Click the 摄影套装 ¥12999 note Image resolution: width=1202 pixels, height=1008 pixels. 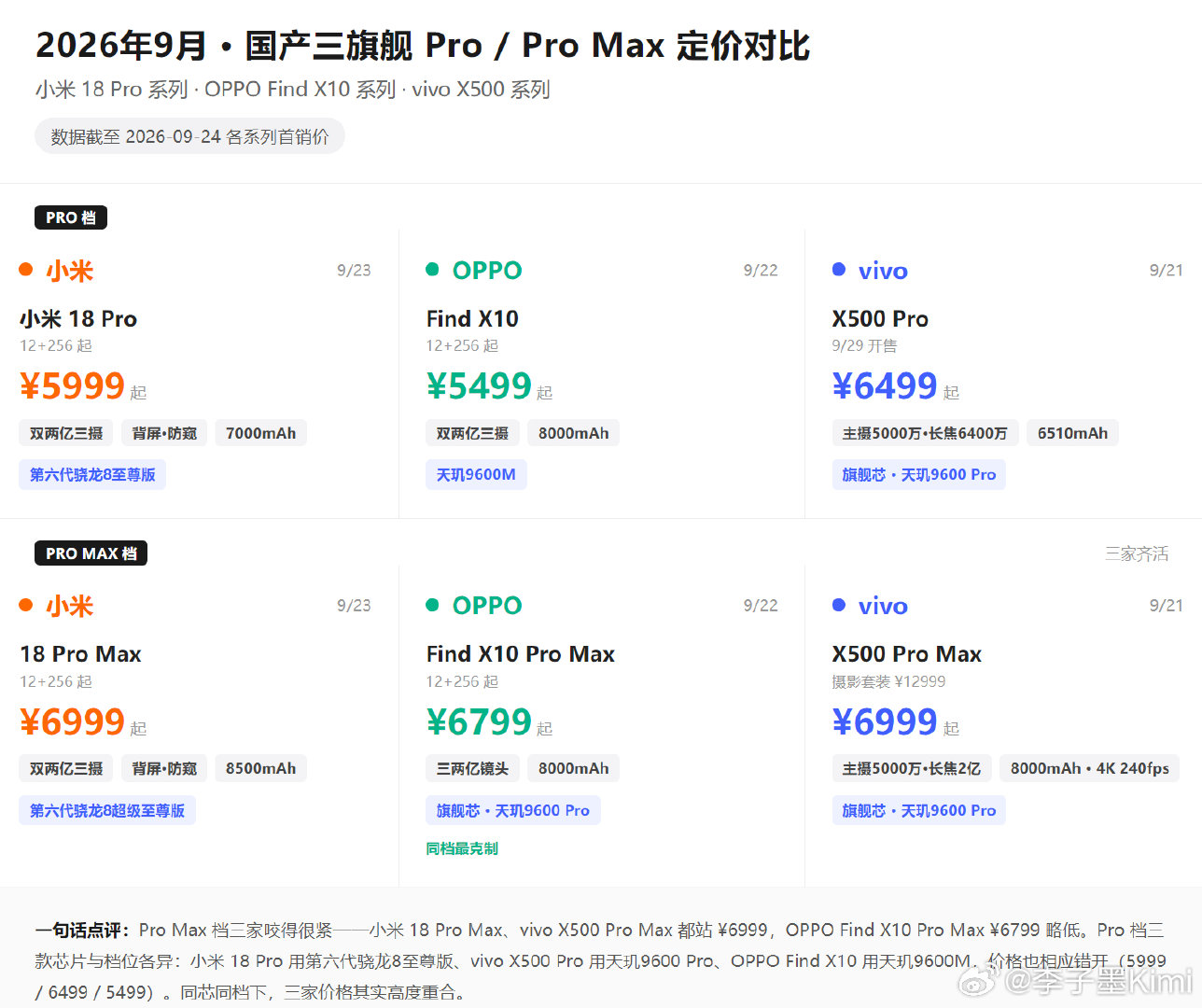click(888, 681)
